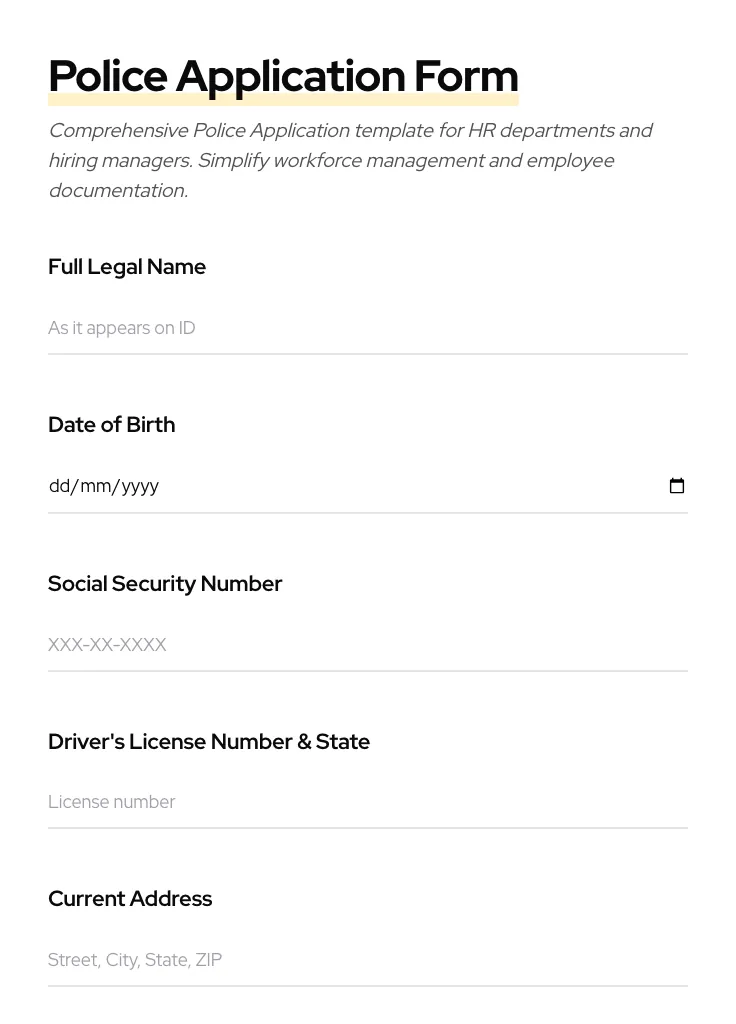
Task: Click the License number placeholder text
Action: pyautogui.click(x=112, y=802)
